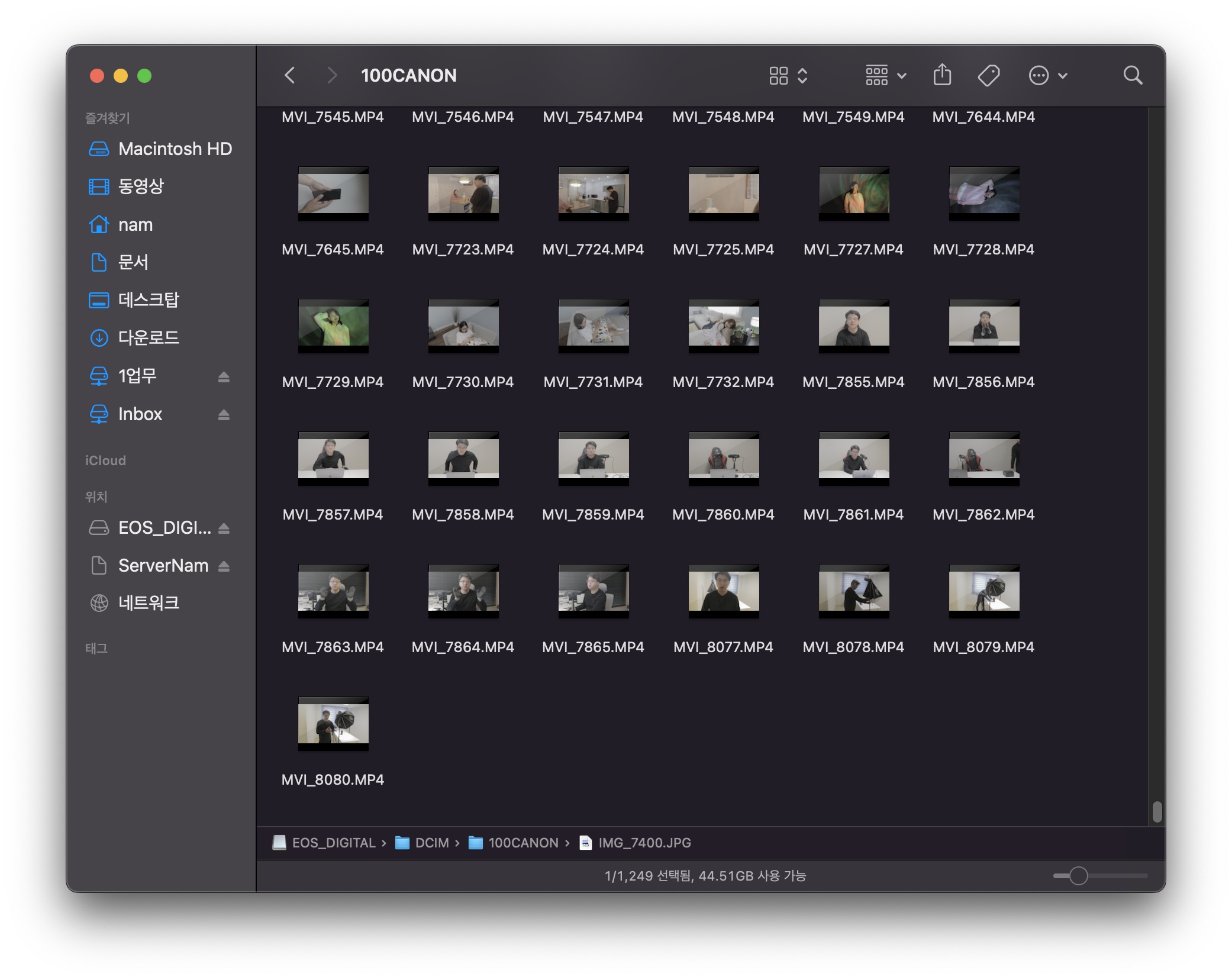Select the MVI_8079.MP4 video thumbnail
Viewport: 1232px width, 980px height.
click(x=984, y=591)
